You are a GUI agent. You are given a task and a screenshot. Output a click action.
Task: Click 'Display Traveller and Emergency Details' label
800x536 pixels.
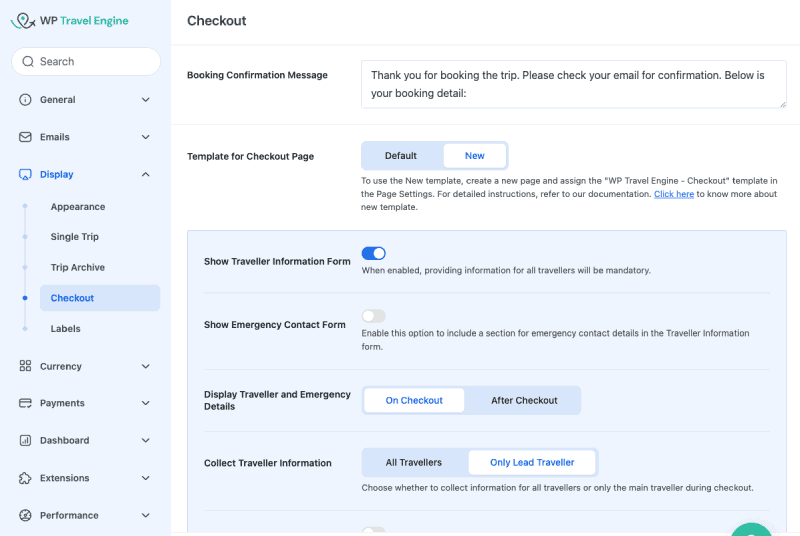(x=277, y=400)
